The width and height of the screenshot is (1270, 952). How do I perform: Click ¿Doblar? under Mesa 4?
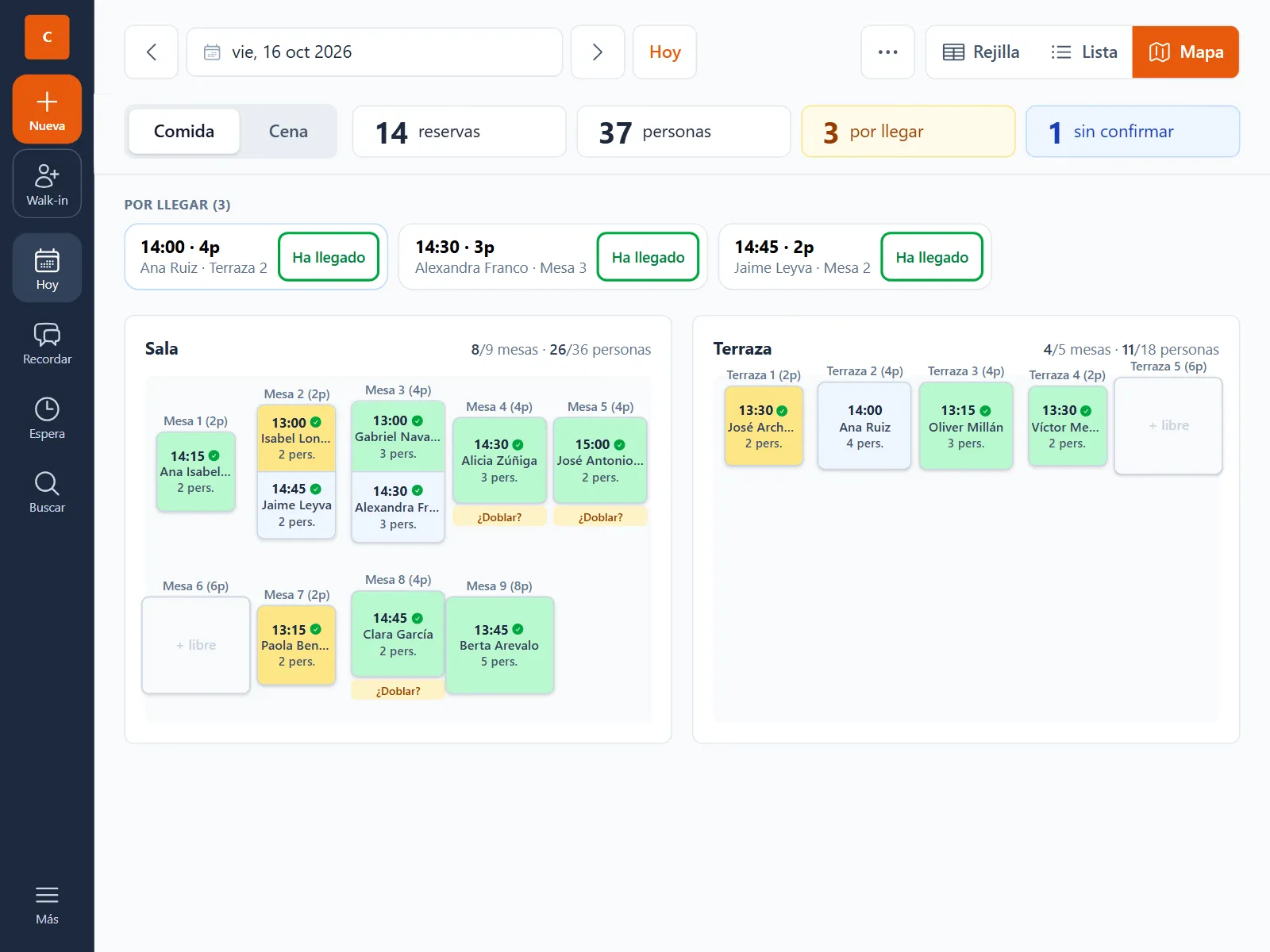[x=499, y=517]
